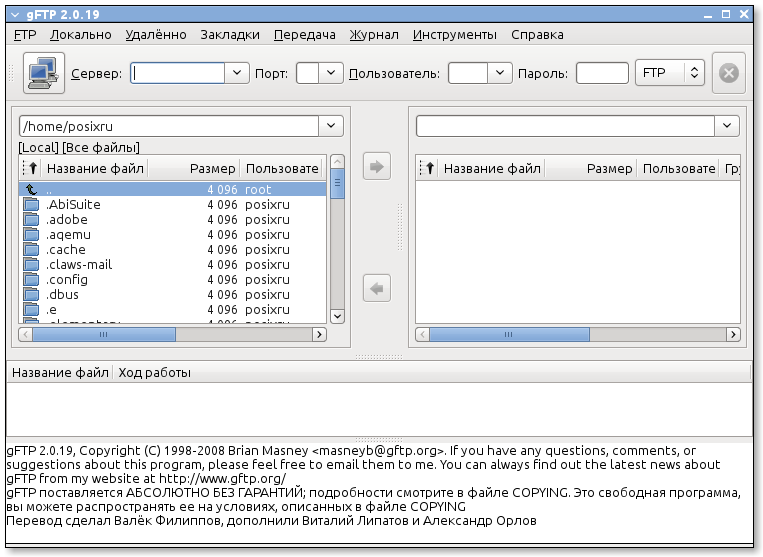Image resolution: width=763 pixels, height=557 pixels.
Task: Click the .AbiSuite folder icon
Action: [32, 204]
